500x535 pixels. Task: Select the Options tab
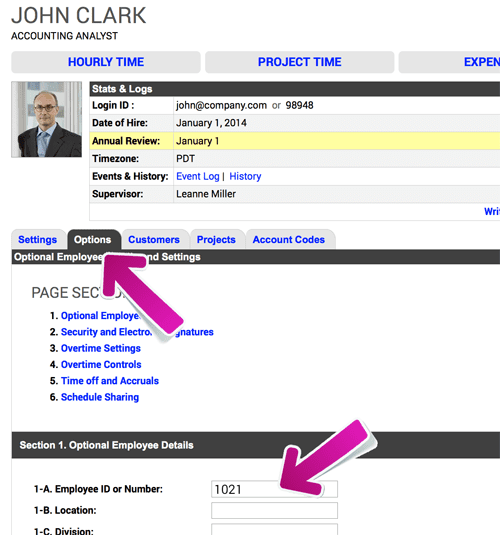point(93,240)
